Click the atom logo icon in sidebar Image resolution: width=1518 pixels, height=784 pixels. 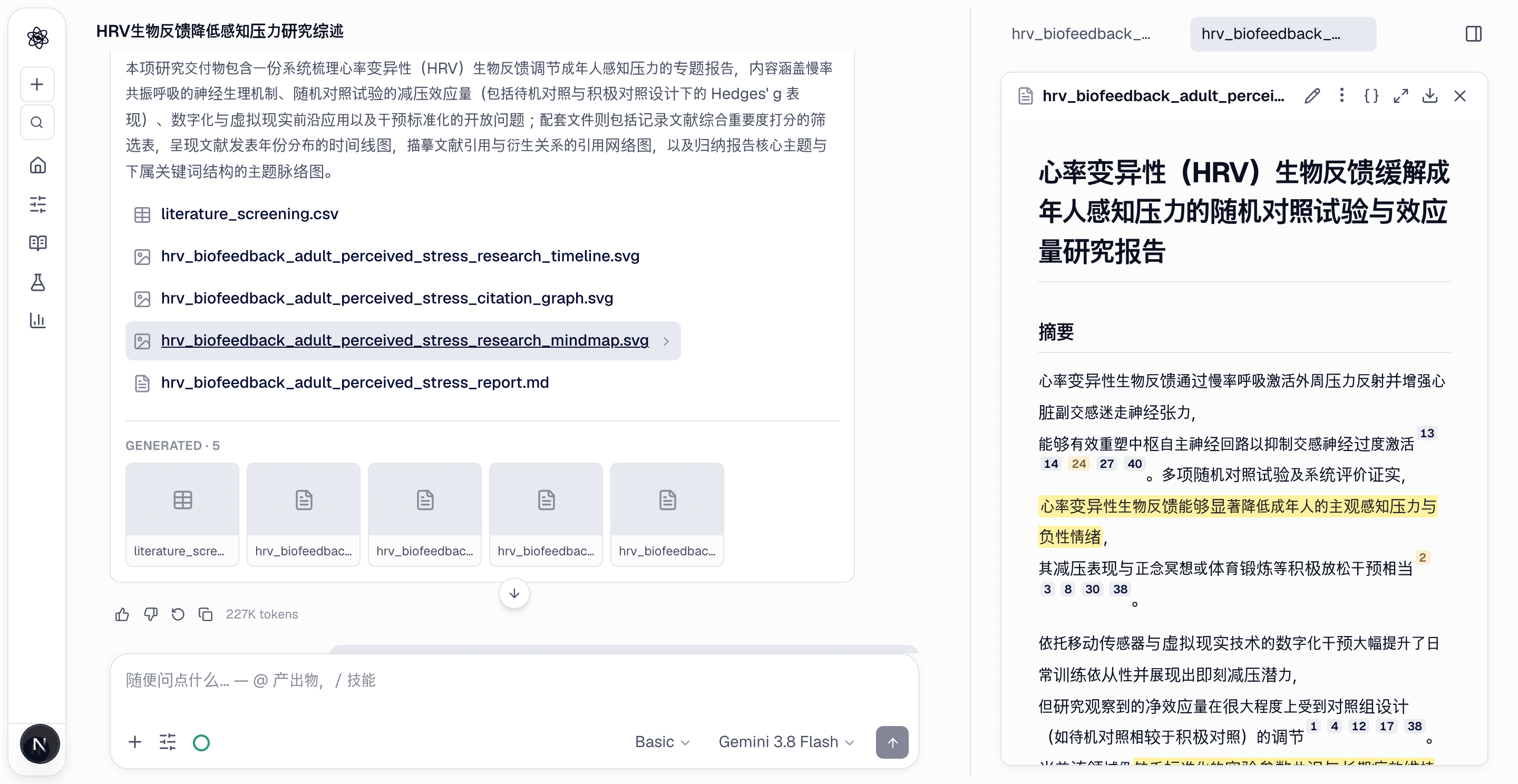click(37, 38)
